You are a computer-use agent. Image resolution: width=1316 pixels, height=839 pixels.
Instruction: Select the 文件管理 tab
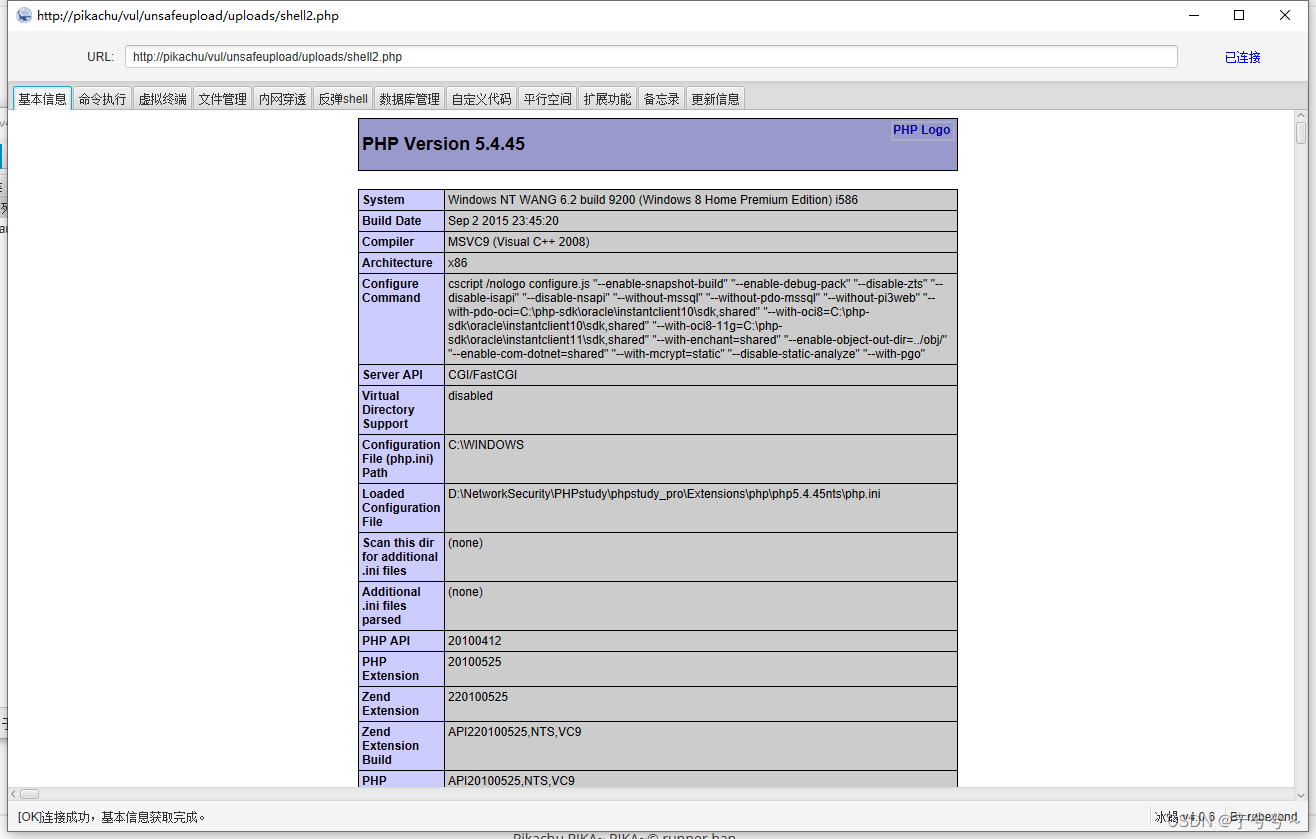click(222, 99)
